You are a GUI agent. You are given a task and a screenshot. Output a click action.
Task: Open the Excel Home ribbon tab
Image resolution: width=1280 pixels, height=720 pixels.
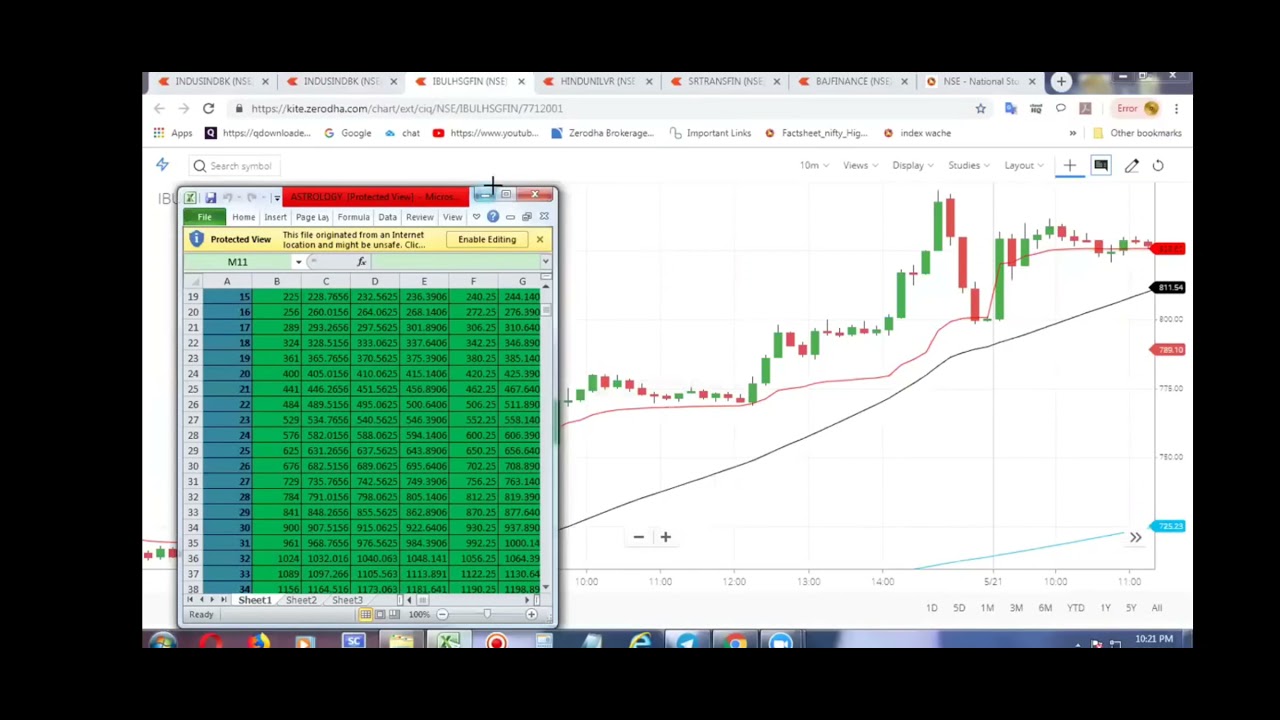(x=243, y=217)
